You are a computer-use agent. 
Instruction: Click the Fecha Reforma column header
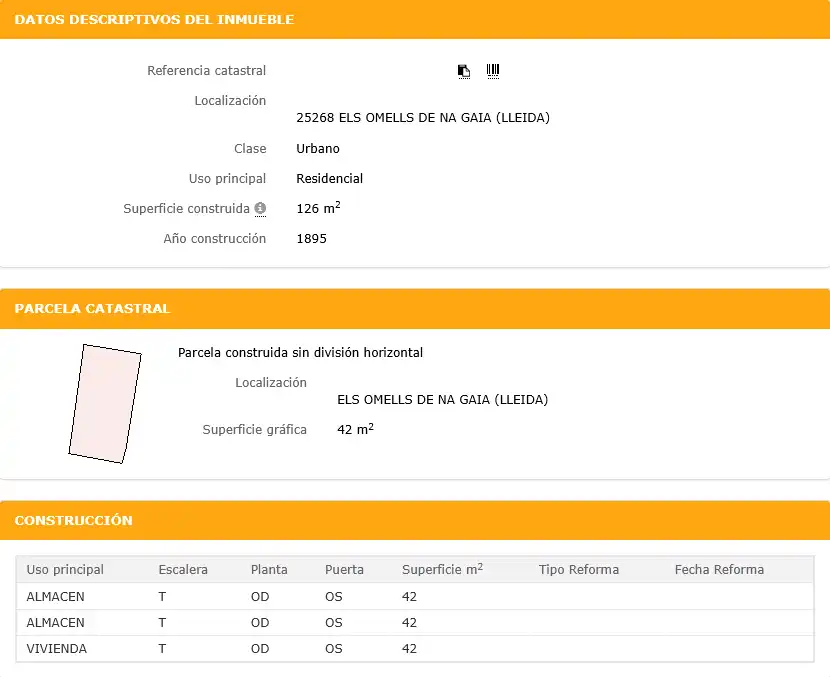coord(719,570)
